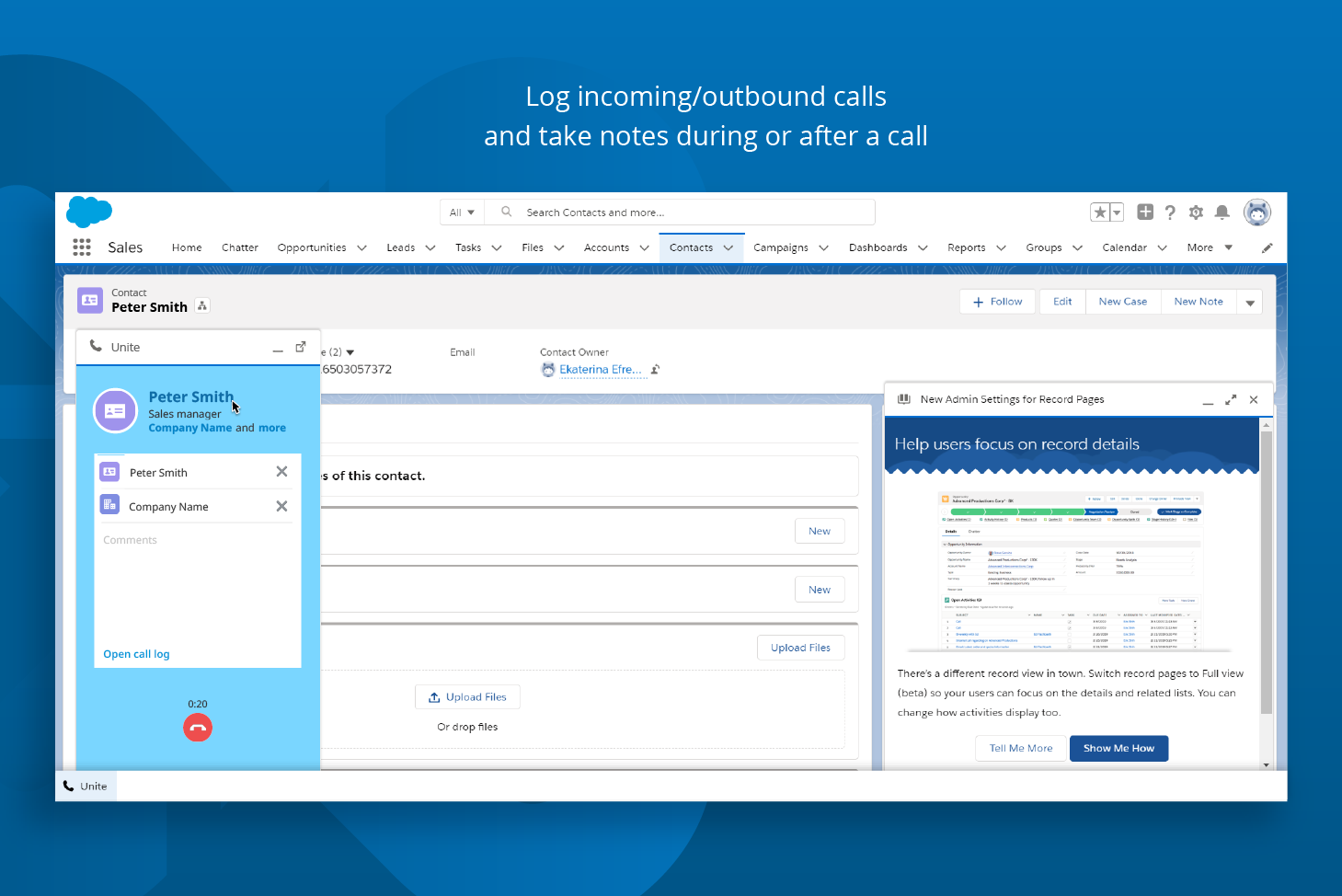Open call log link in Unite panel
Image resolution: width=1342 pixels, height=896 pixels.
[136, 653]
